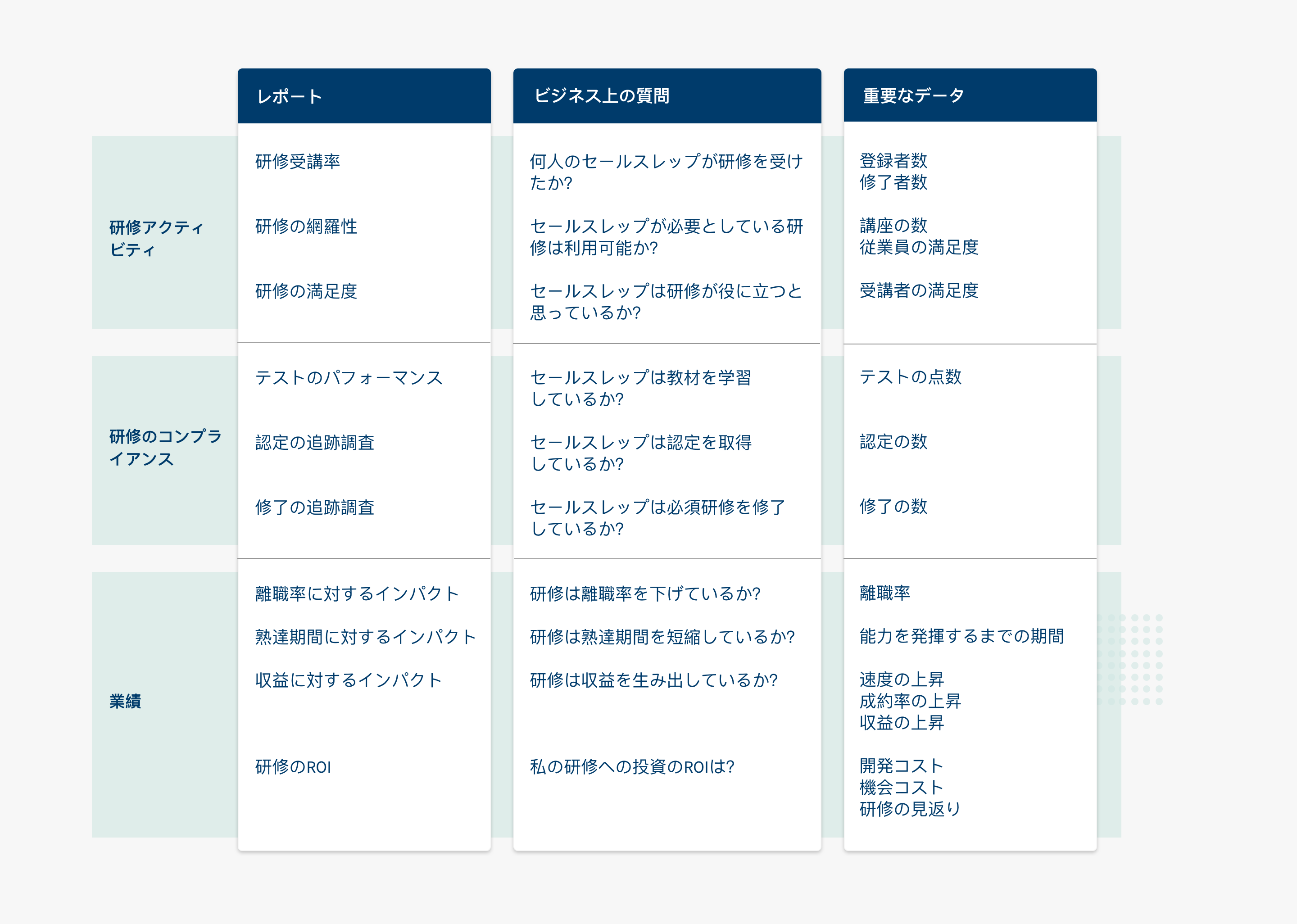Click question 何人のセールスレップが研修を受けたか?

666,172
